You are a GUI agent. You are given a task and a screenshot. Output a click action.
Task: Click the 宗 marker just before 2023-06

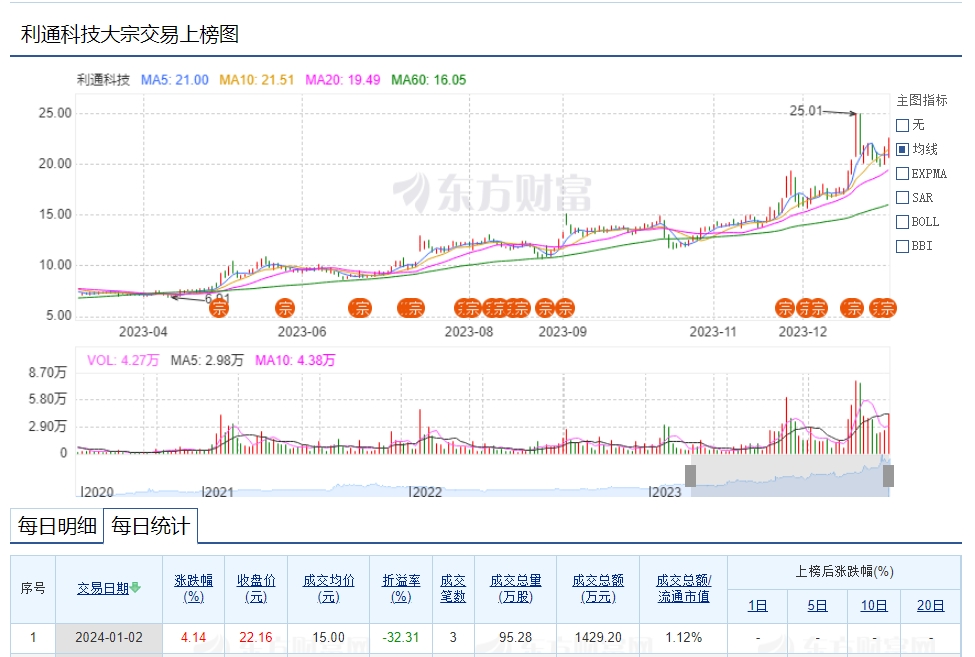[285, 308]
